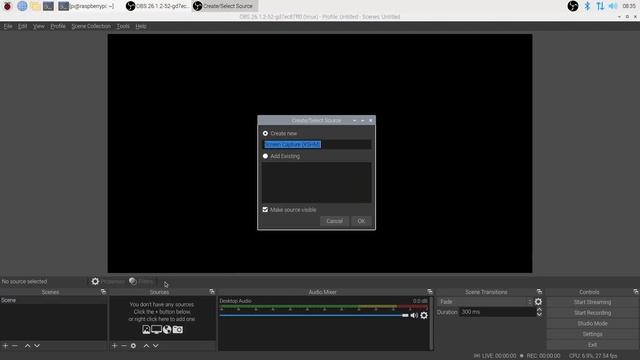Pop out the Controls dock
The height and width of the screenshot is (360, 640).
(x=636, y=292)
